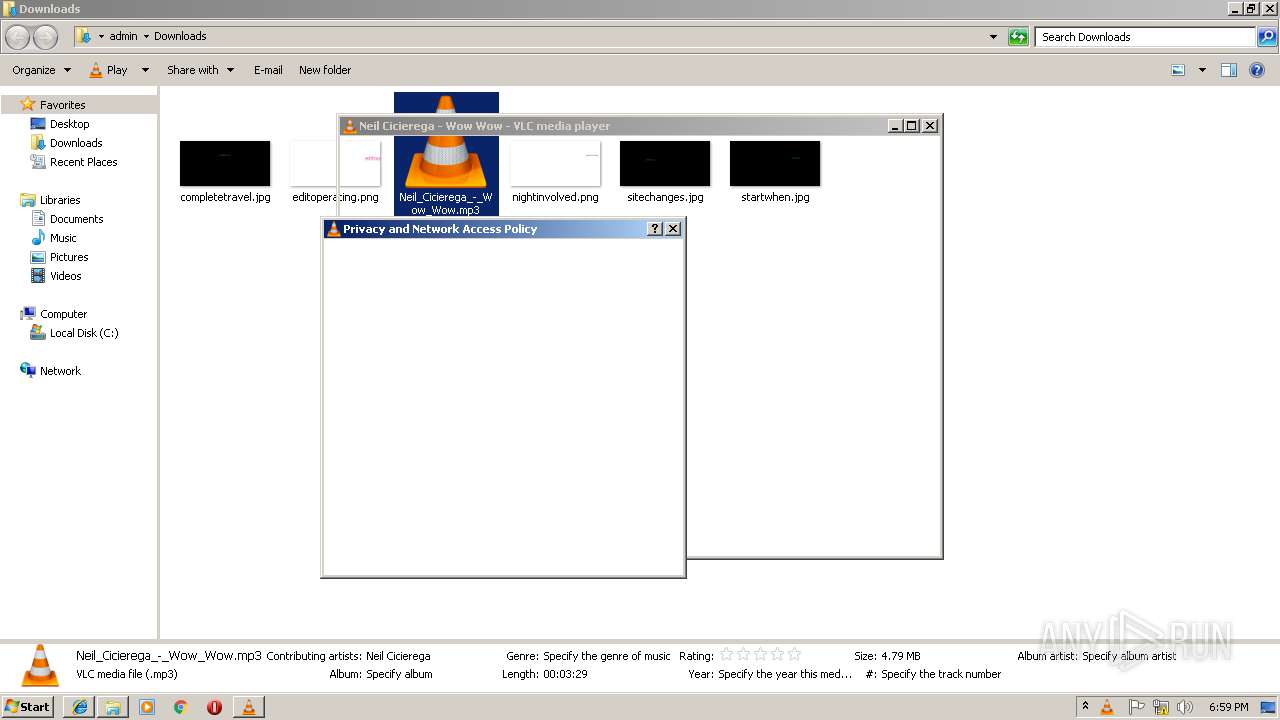Open Google Chrome from taskbar

coord(181,707)
